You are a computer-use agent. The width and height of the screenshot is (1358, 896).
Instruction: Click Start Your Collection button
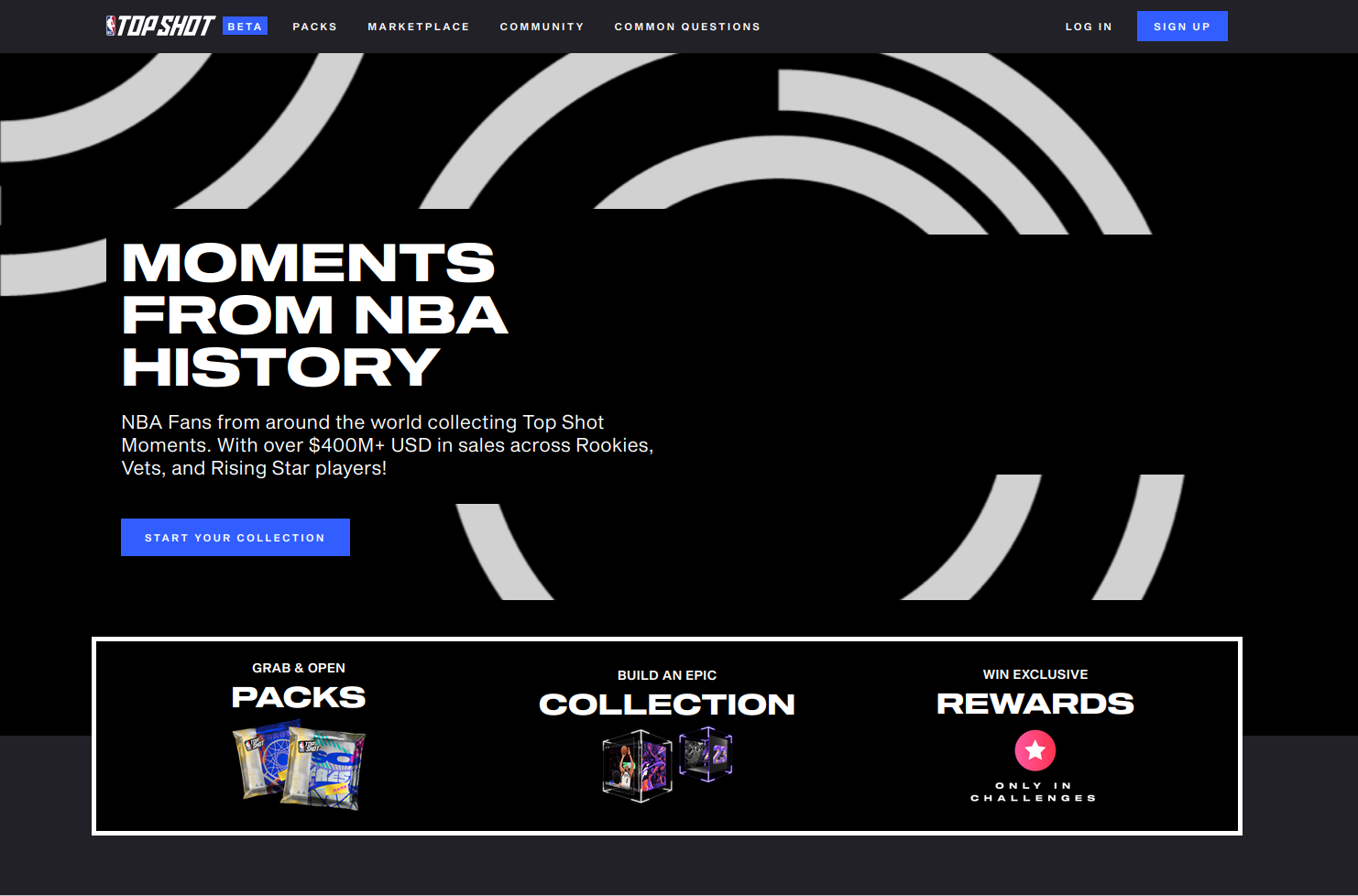pos(235,538)
